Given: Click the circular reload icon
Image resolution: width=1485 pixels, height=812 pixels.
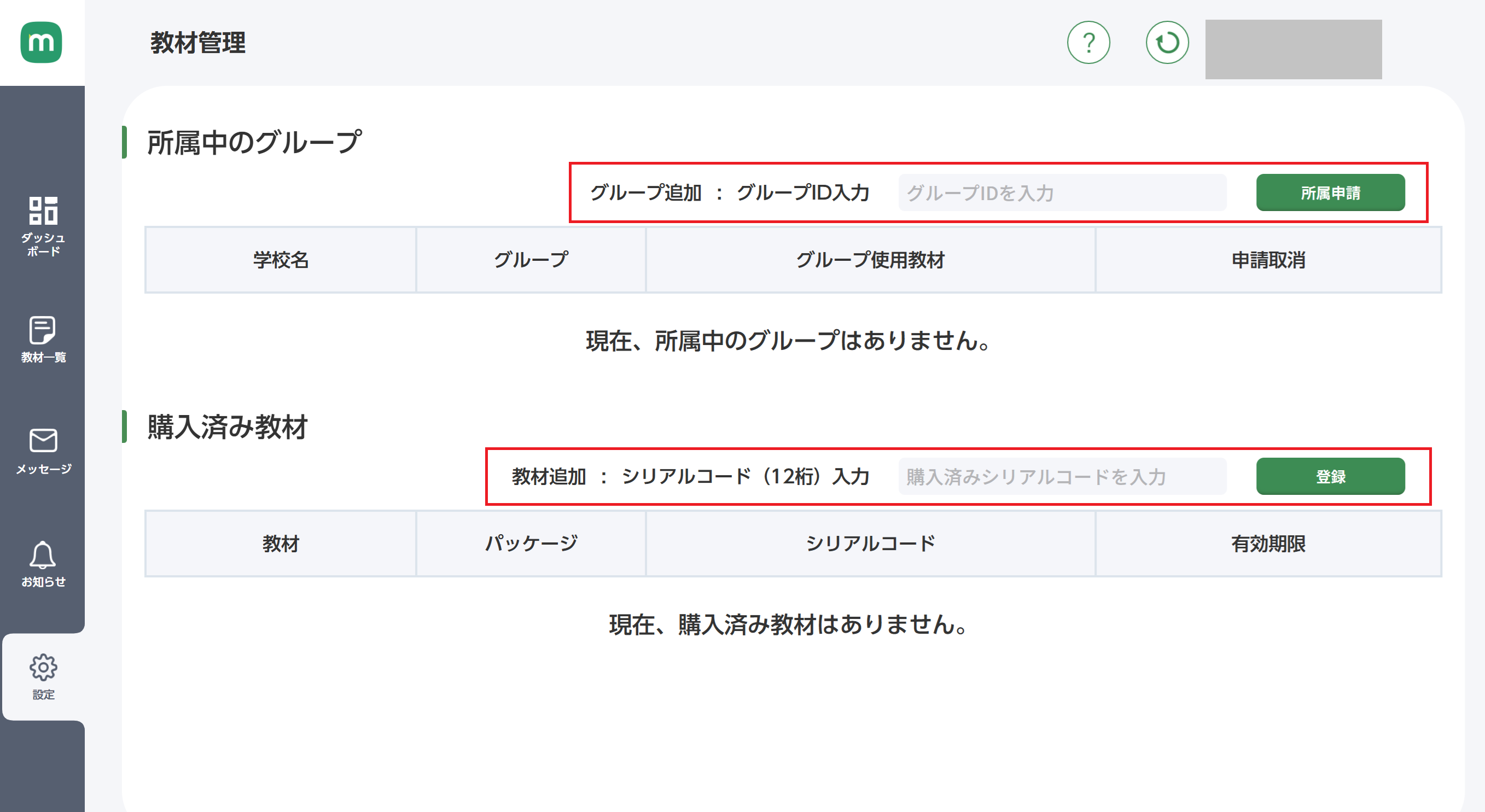Looking at the screenshot, I should 1167,43.
